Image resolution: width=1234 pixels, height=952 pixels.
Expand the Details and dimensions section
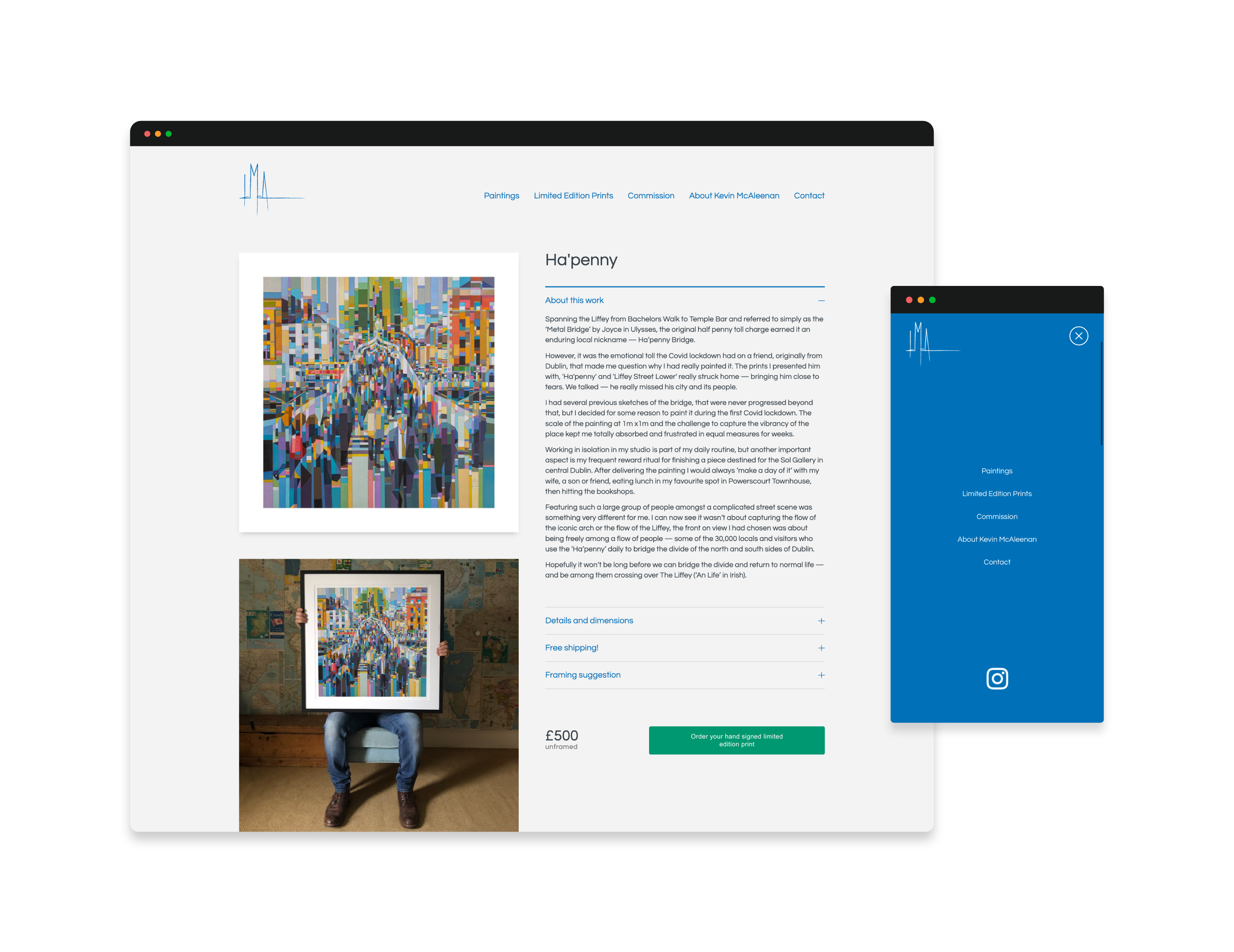point(589,620)
